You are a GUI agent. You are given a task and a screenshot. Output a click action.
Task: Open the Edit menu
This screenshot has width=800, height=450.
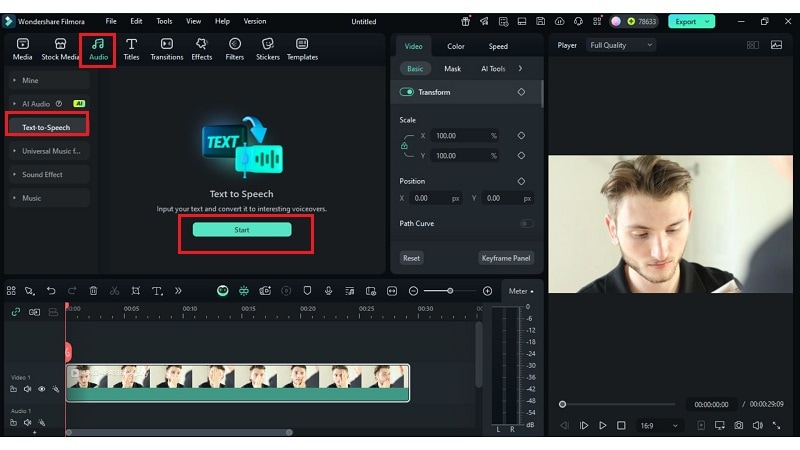pos(136,21)
